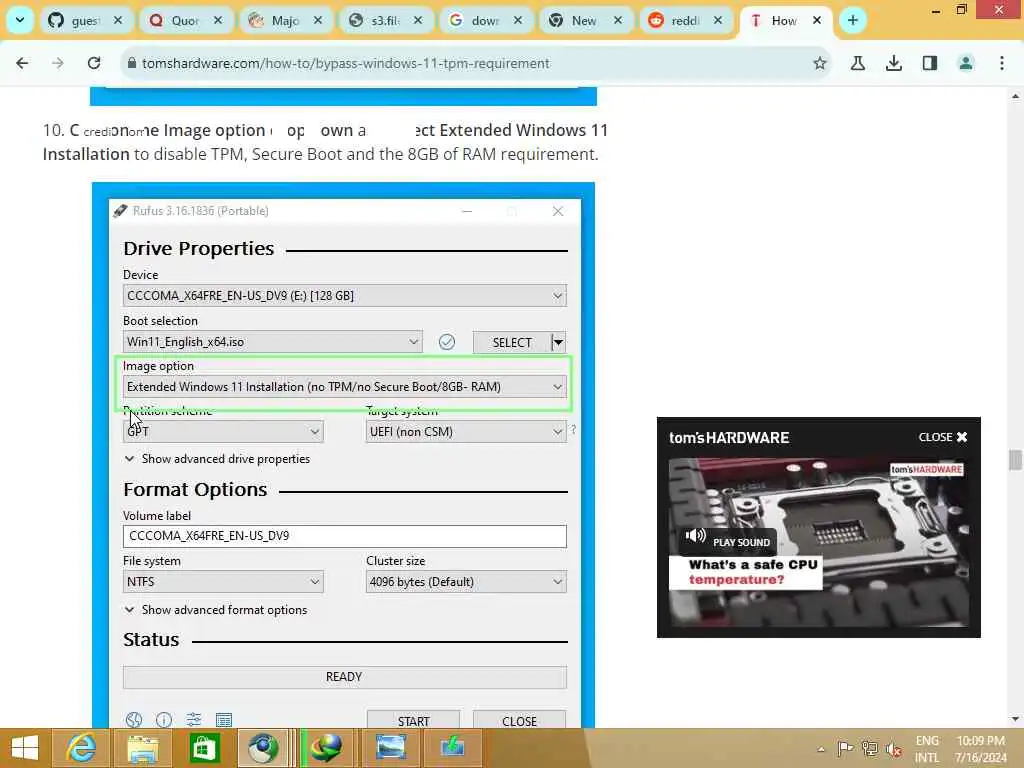The height and width of the screenshot is (768, 1024).
Task: Open the Windows Store taskbar icon
Action: point(204,748)
